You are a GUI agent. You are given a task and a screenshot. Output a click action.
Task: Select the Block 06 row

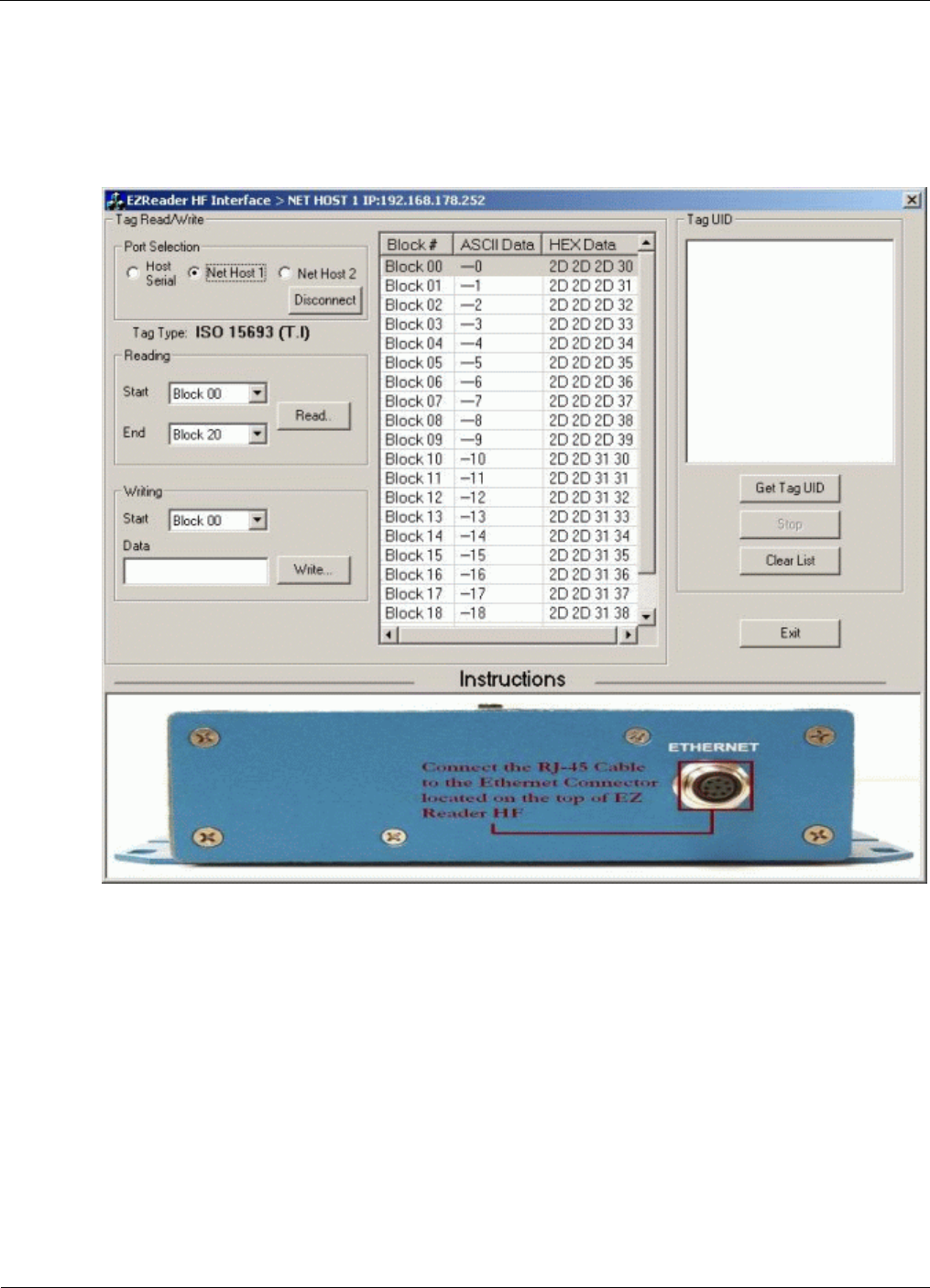coord(509,381)
